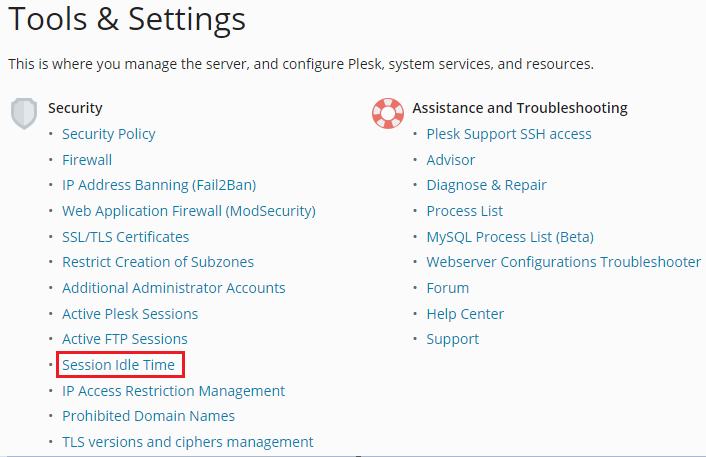Image resolution: width=706 pixels, height=457 pixels.
Task: View Active FTP Sessions
Action: [125, 339]
